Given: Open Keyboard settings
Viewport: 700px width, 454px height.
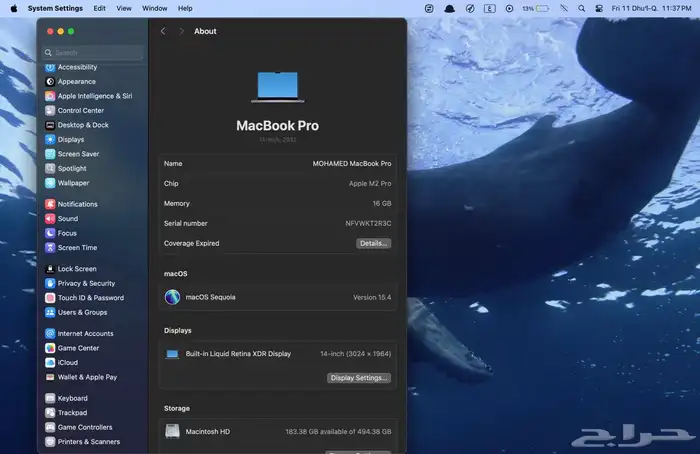Looking at the screenshot, I should [67, 398].
